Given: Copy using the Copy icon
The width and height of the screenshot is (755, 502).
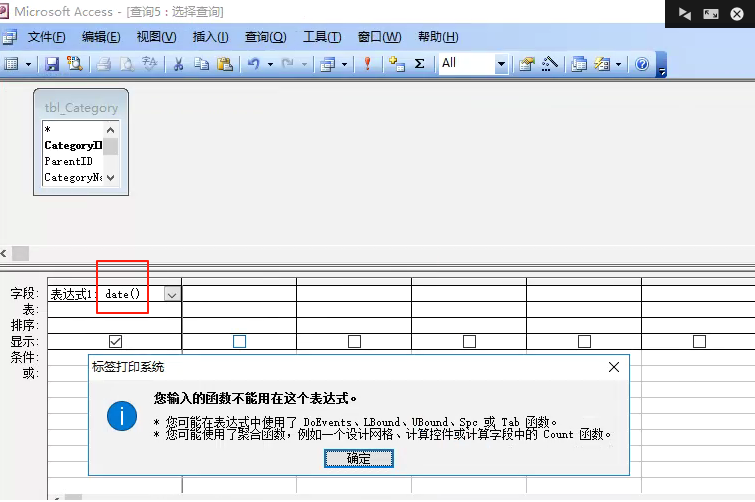Looking at the screenshot, I should coord(202,64).
